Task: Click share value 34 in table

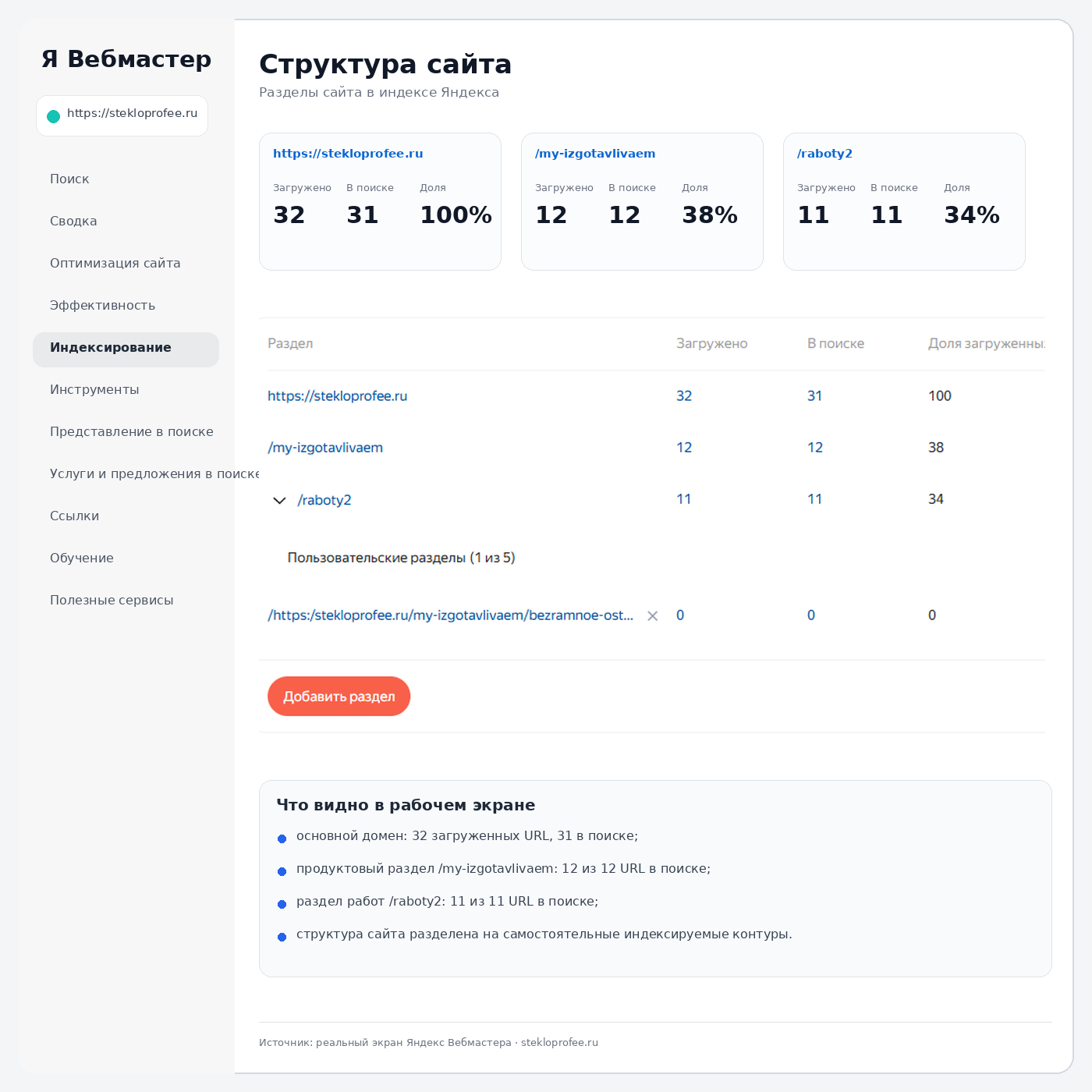Action: (x=936, y=499)
